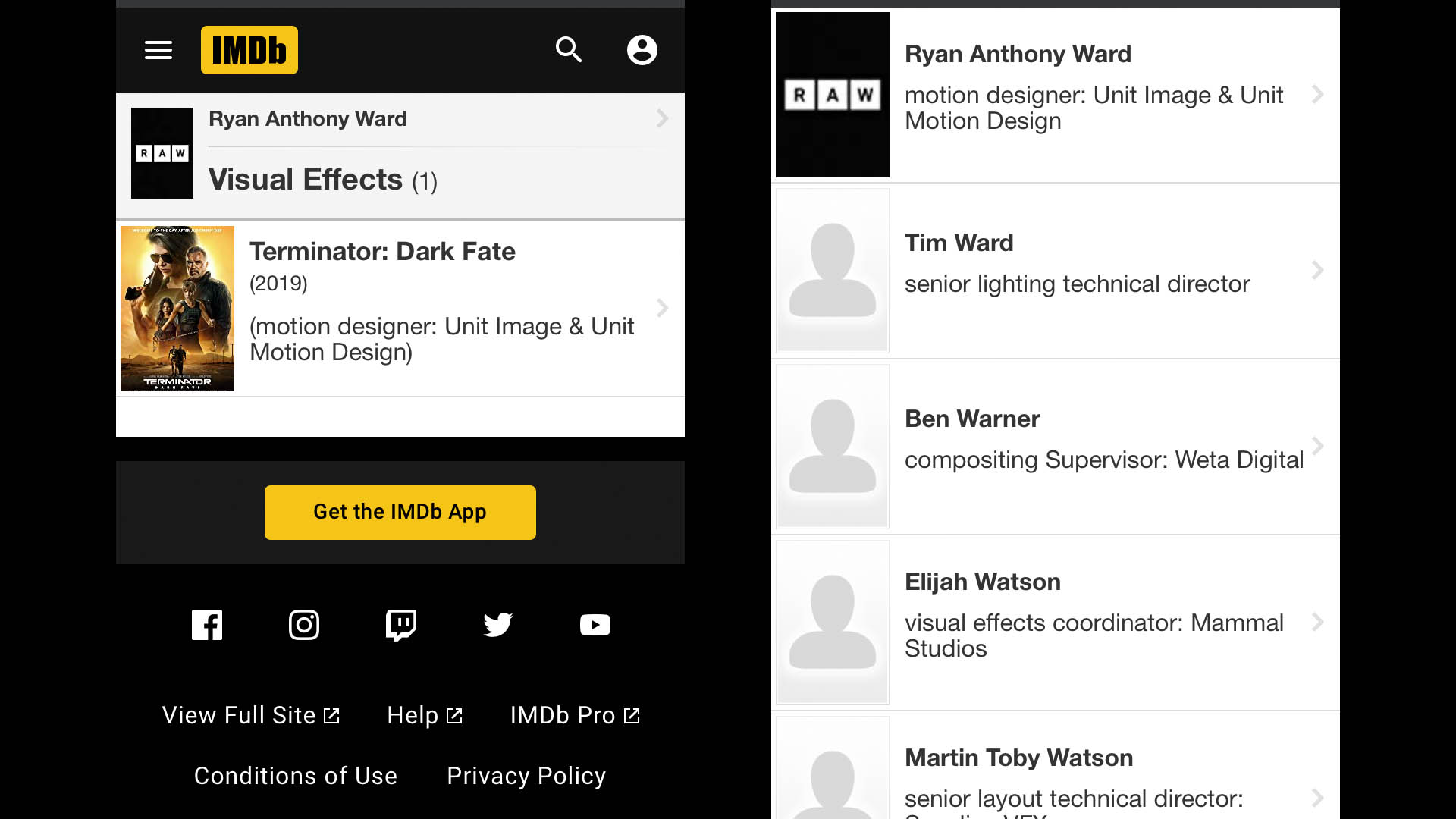
Task: Click Ryan Anthony Ward name in left header
Action: pyautogui.click(x=308, y=119)
